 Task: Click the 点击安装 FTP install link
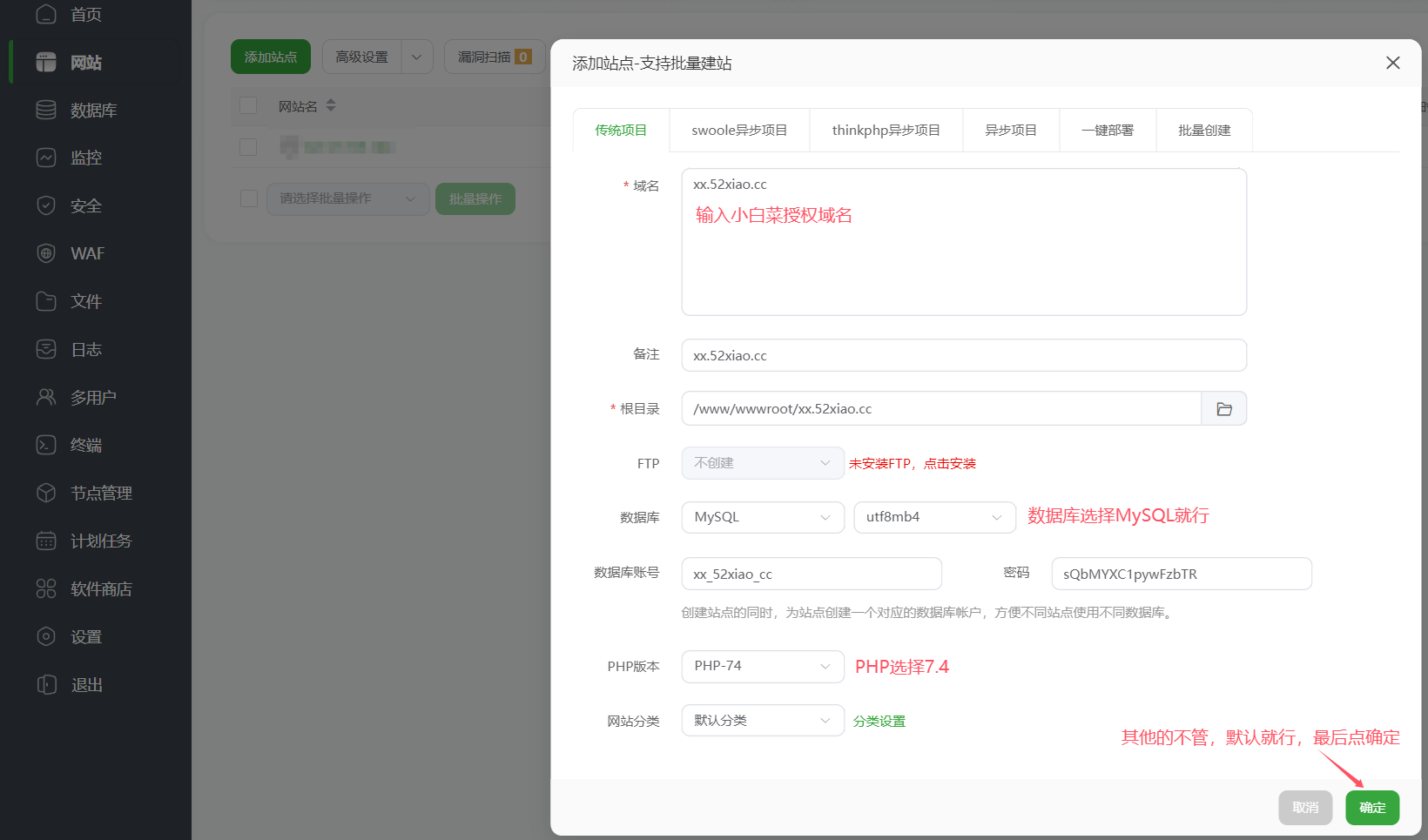[950, 463]
